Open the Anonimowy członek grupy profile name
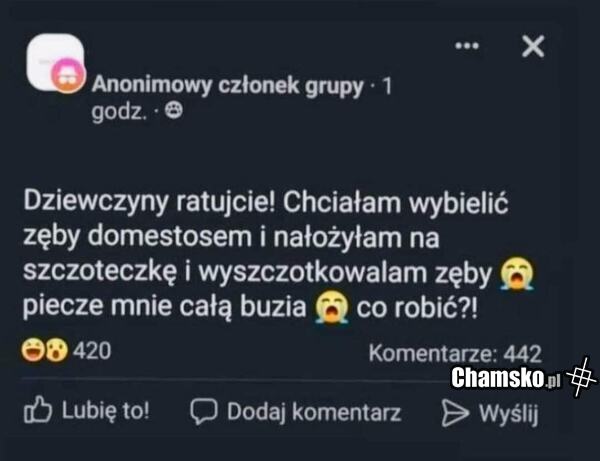The image size is (600, 461). 228,85
